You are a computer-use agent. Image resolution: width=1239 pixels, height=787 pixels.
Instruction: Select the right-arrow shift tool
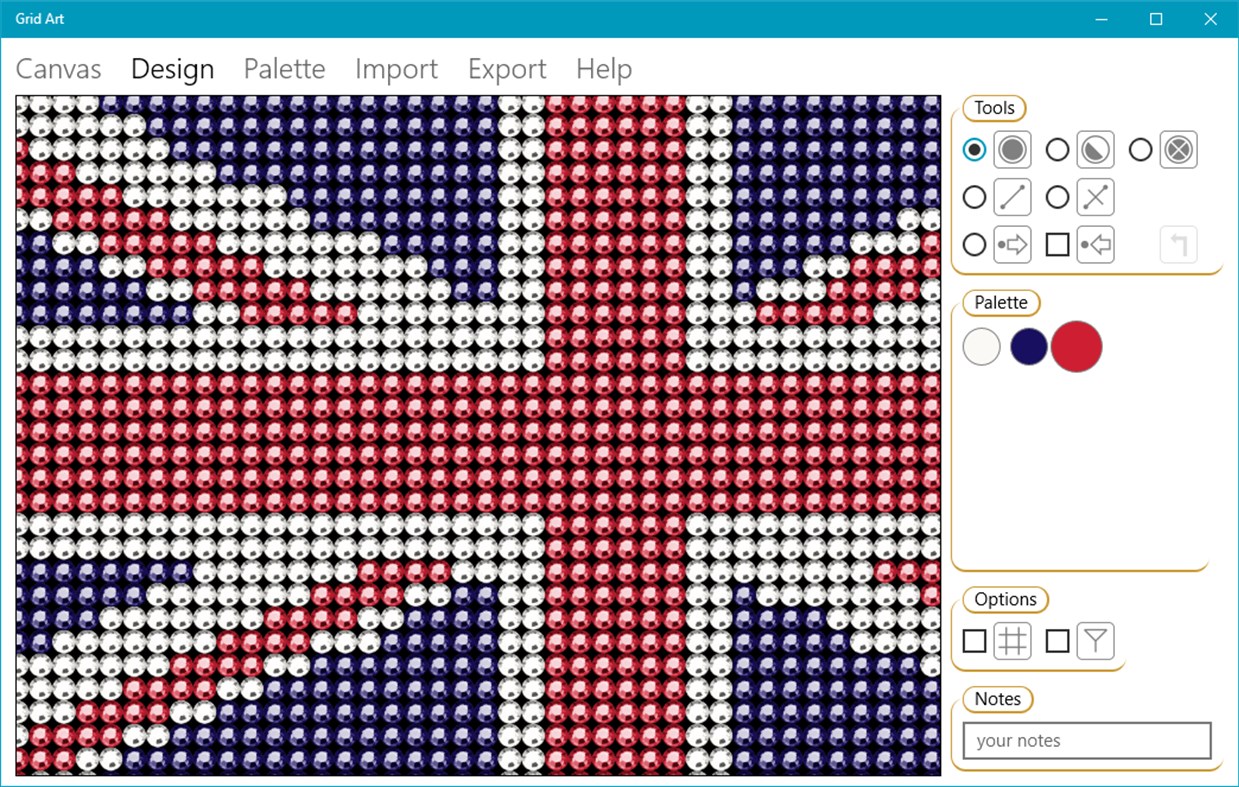[x=1012, y=244]
